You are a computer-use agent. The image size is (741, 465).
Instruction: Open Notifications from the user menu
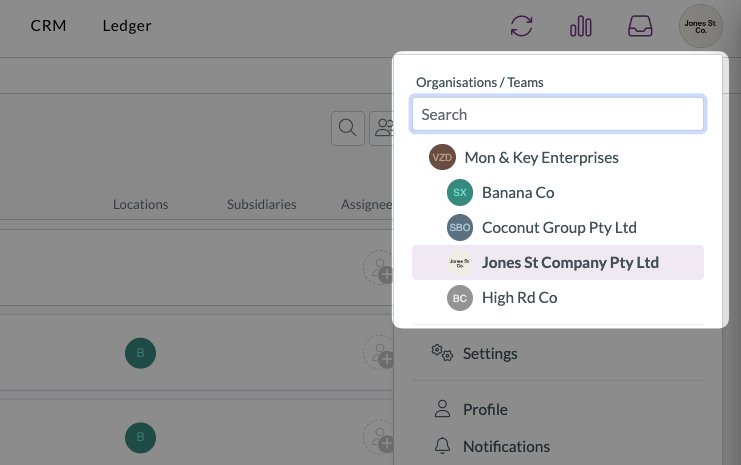coord(505,446)
